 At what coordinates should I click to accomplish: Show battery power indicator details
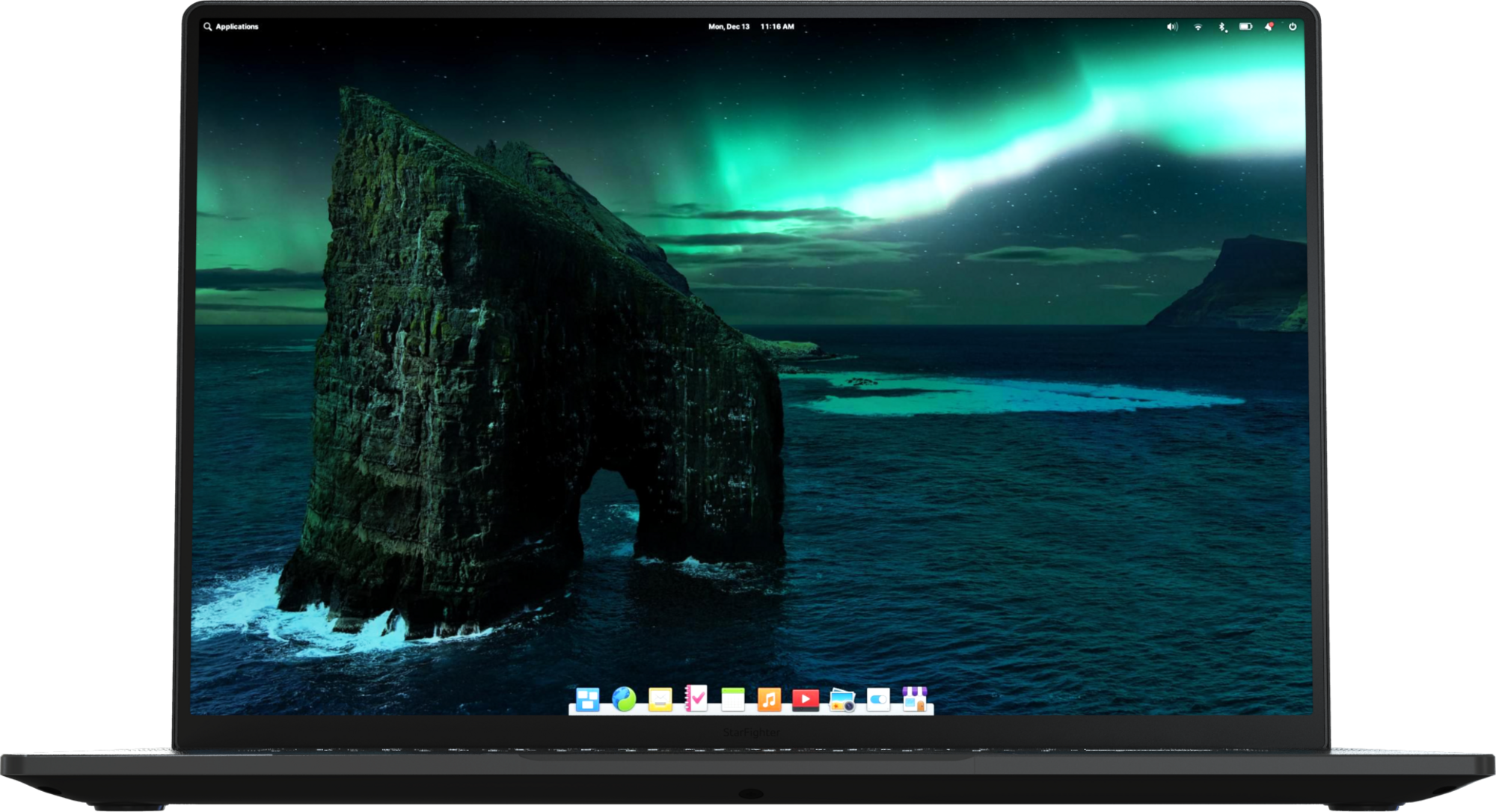click(1245, 27)
